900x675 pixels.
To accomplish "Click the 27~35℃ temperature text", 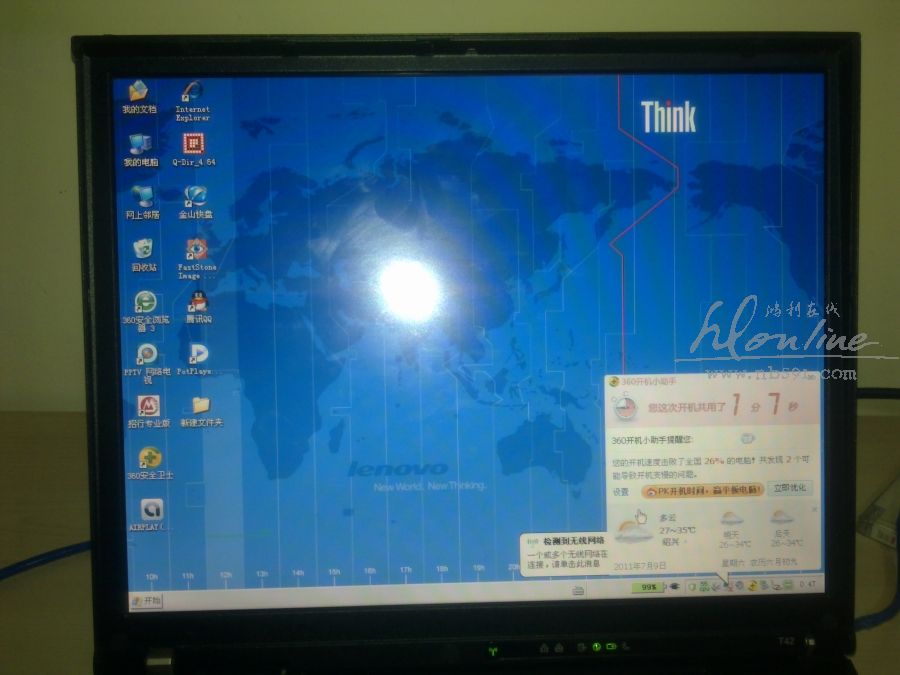I will tap(677, 530).
